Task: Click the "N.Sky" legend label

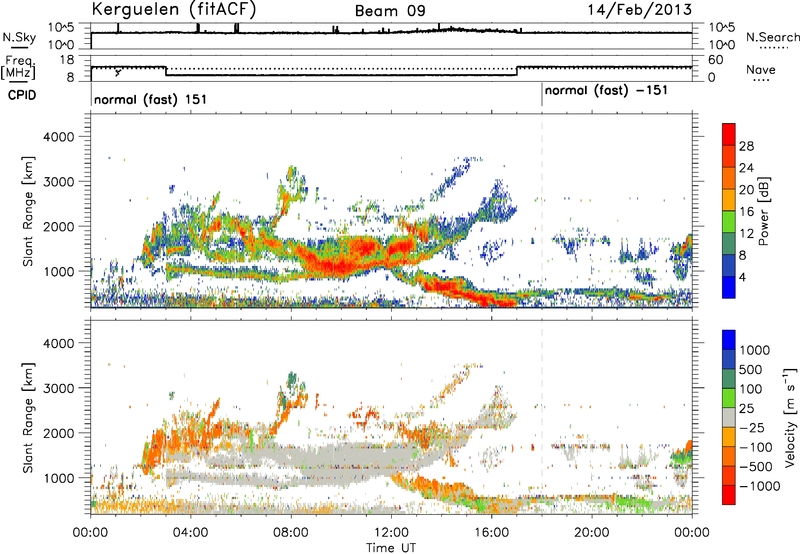Action: pos(19,37)
